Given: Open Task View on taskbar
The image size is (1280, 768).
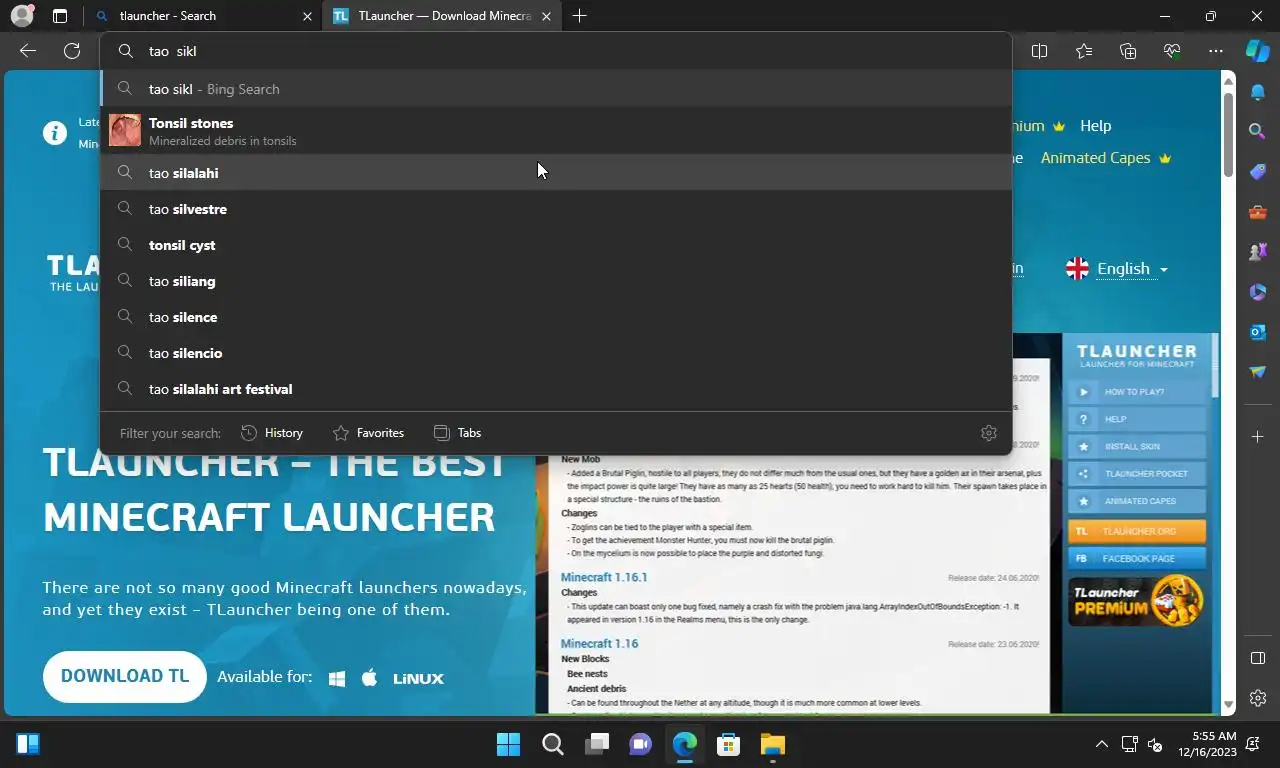Looking at the screenshot, I should 596,744.
